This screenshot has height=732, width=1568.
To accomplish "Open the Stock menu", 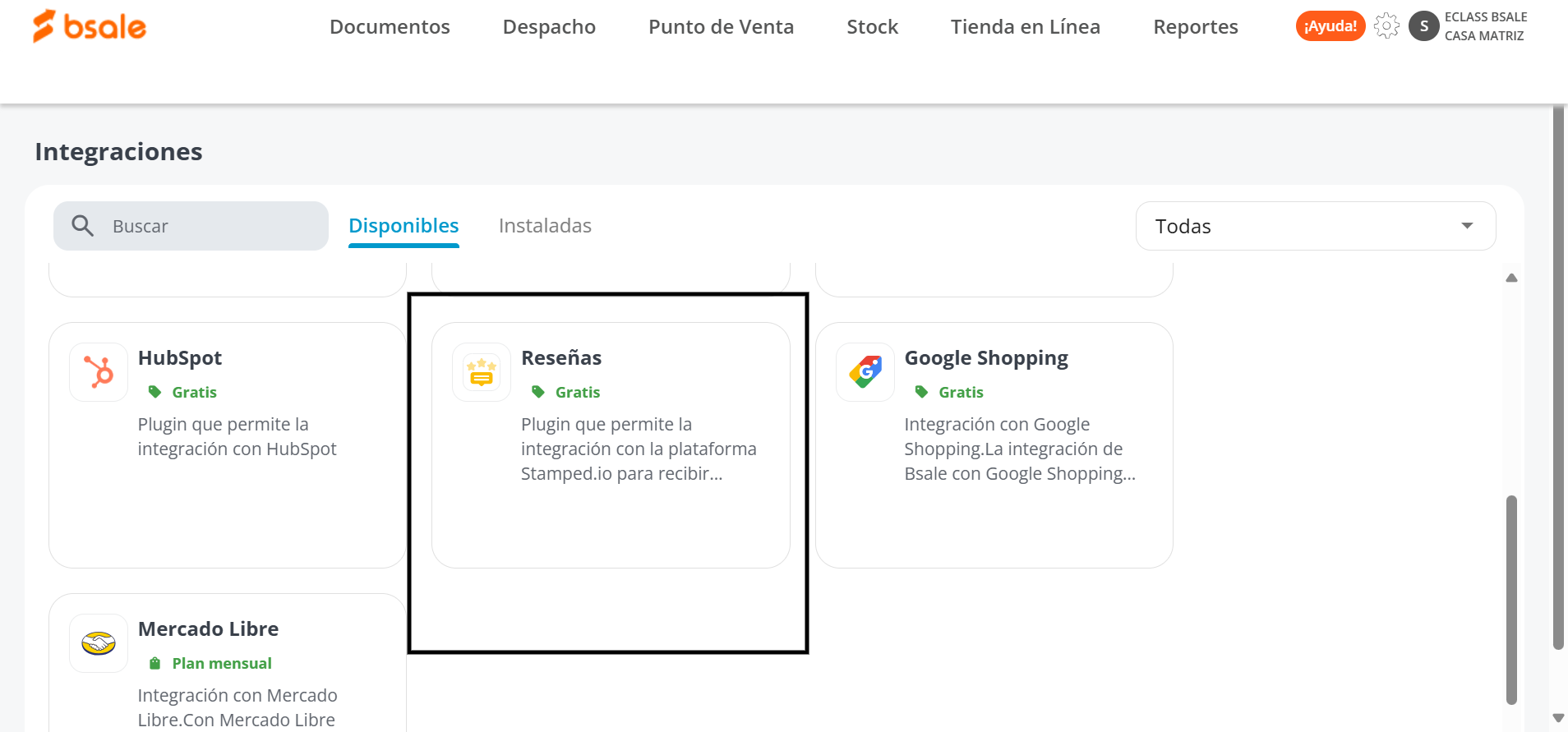I will 872,27.
